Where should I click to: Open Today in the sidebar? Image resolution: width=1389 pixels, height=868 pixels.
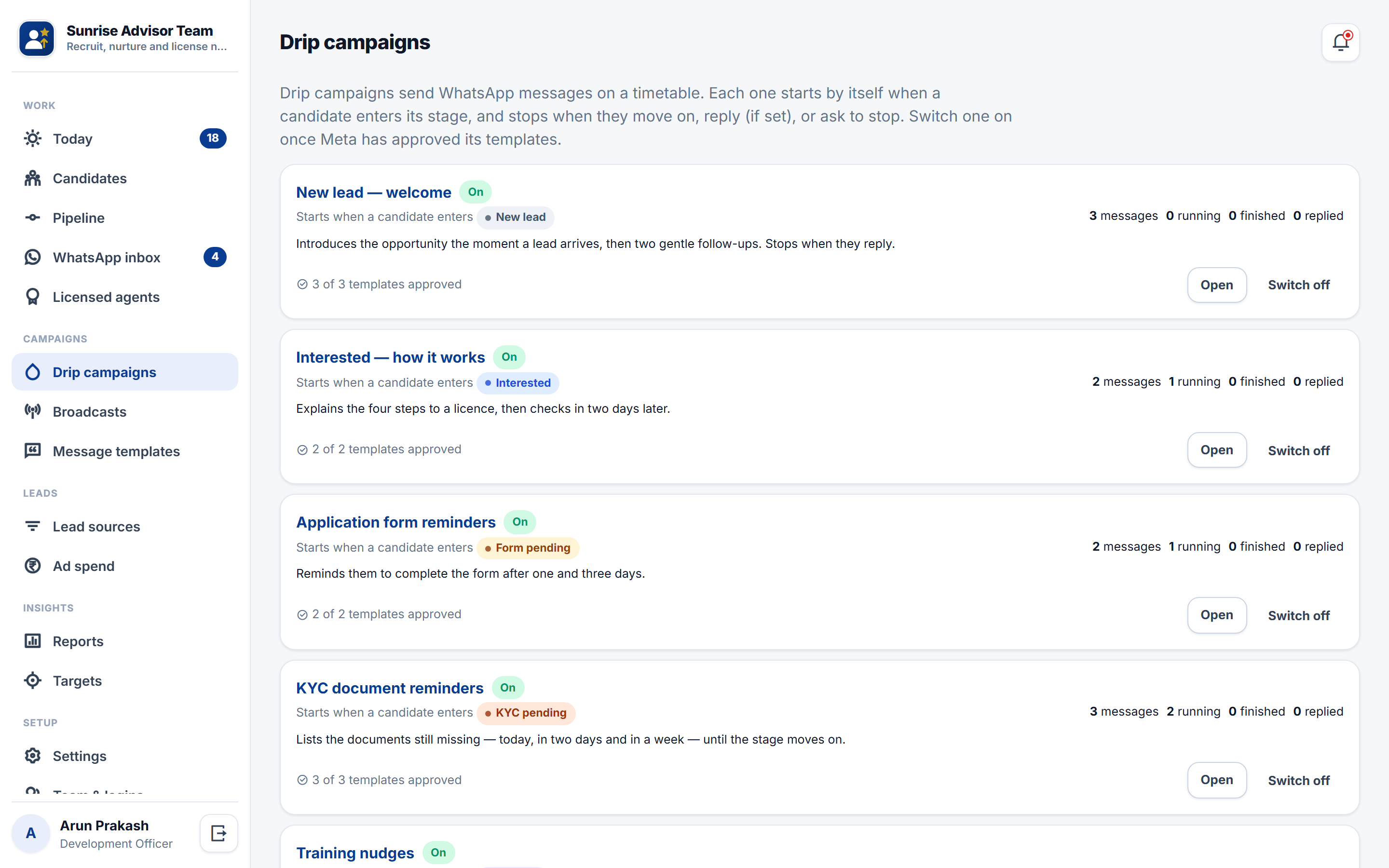pos(124,138)
